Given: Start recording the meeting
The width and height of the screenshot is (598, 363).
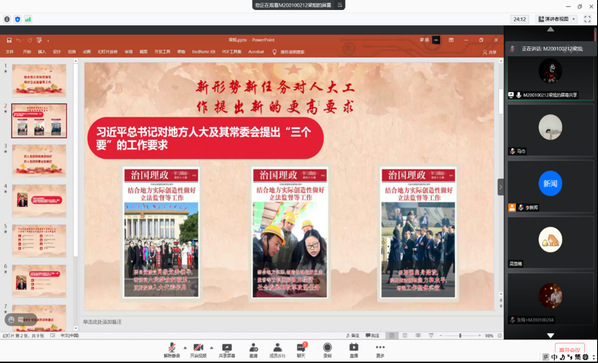Looking at the screenshot, I should 327,350.
